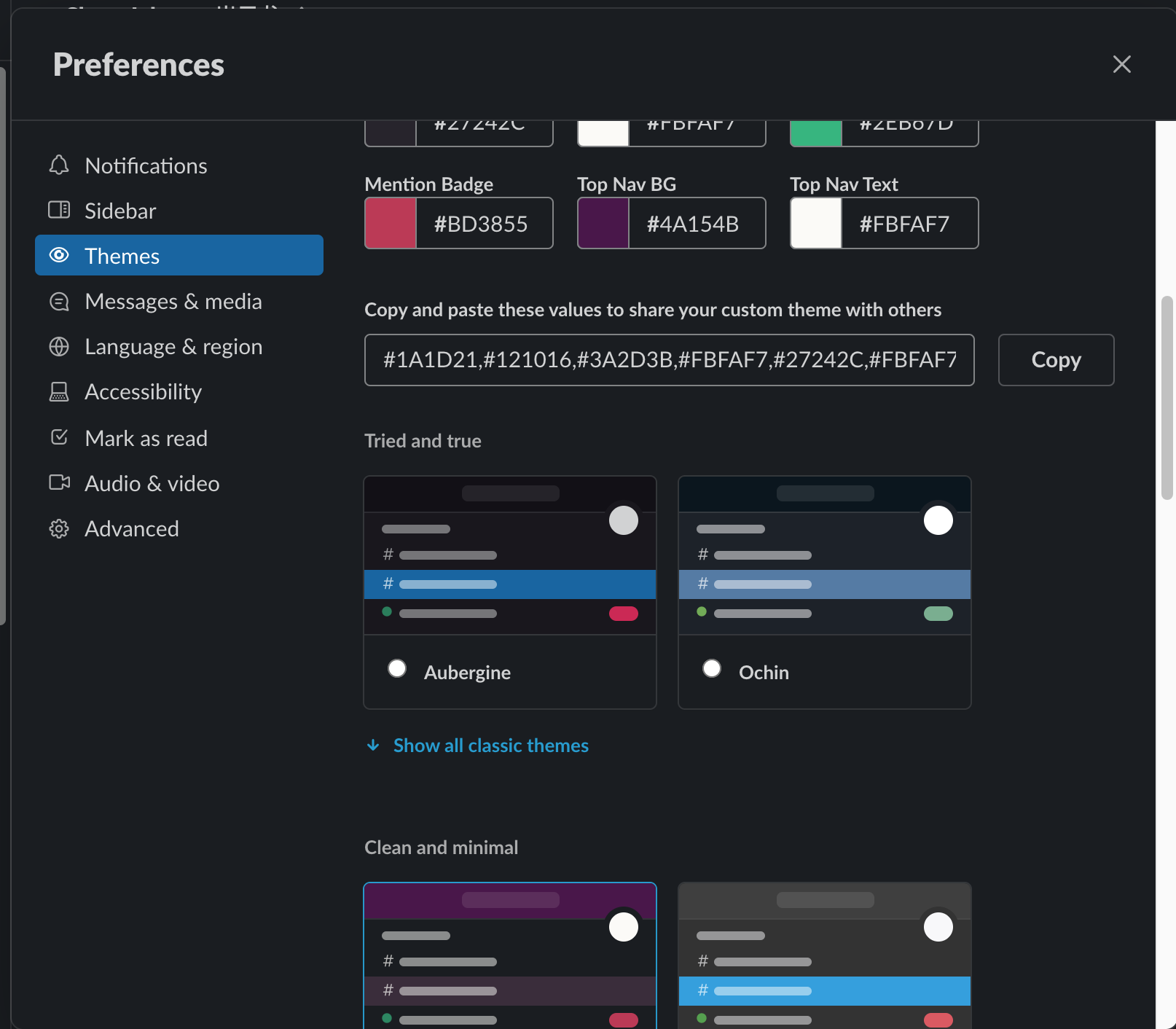
Task: Click the Mark as read checkmark icon
Action: pyautogui.click(x=59, y=437)
